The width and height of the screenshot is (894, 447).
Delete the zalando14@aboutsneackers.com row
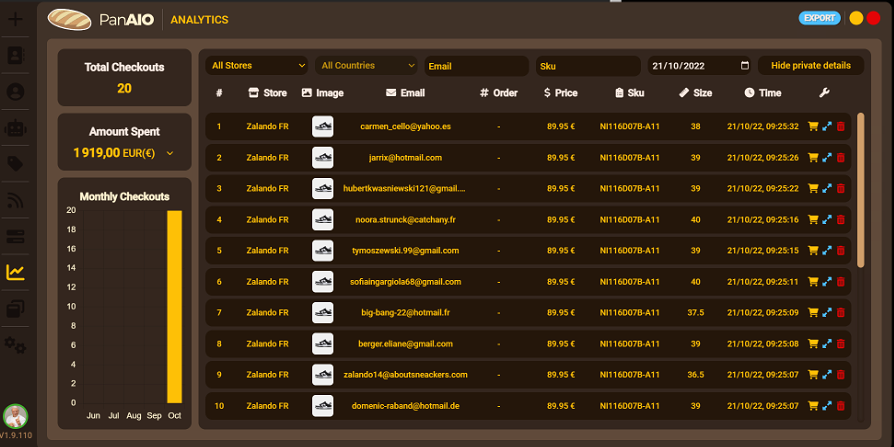click(840, 375)
